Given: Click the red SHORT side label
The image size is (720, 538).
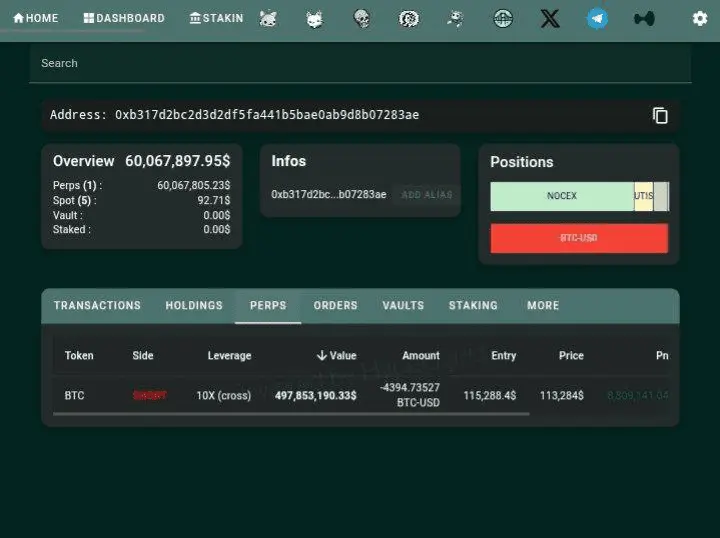Looking at the screenshot, I should tap(150, 396).
